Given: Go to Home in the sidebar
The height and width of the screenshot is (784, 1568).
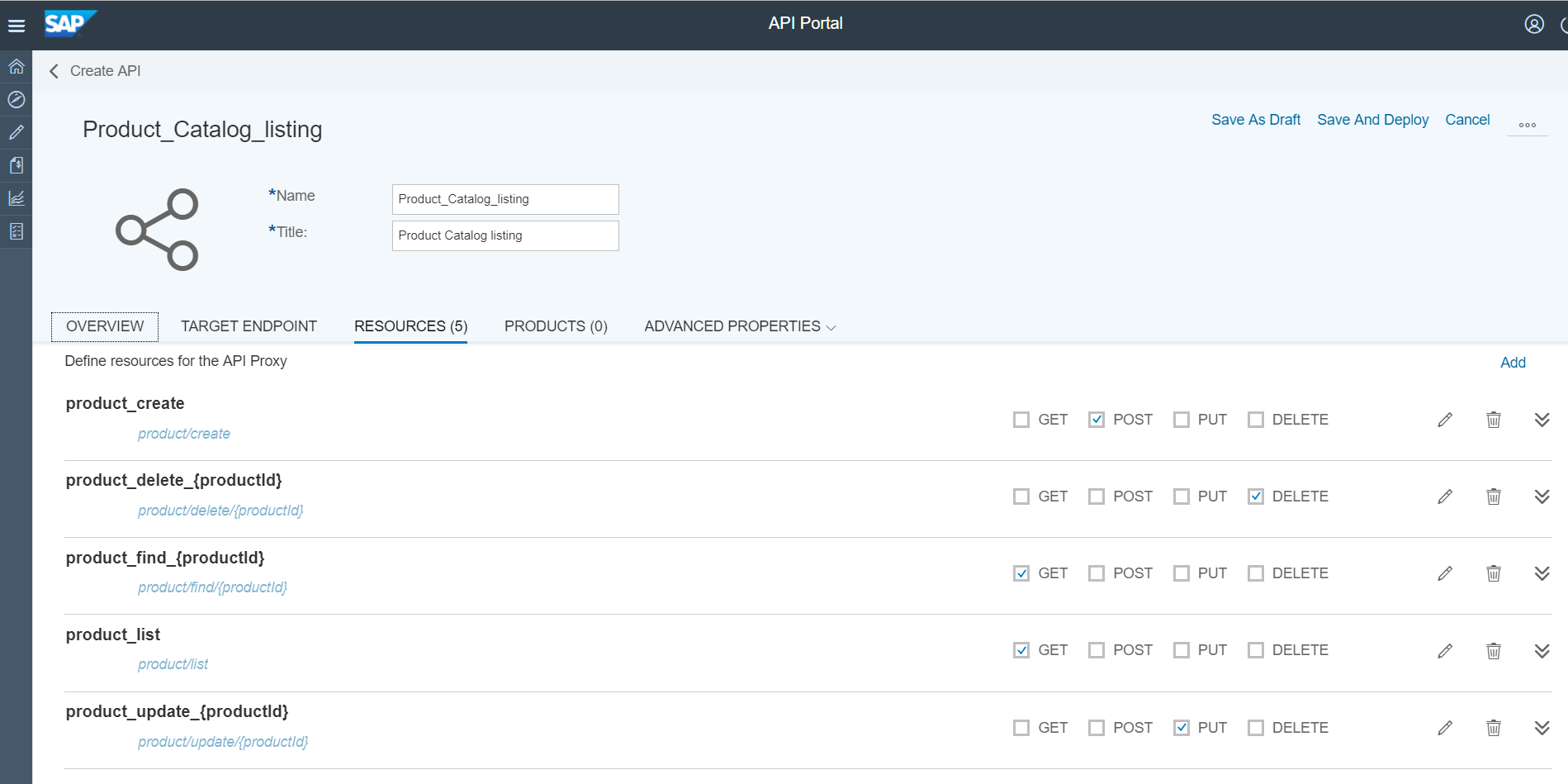Looking at the screenshot, I should pyautogui.click(x=17, y=66).
